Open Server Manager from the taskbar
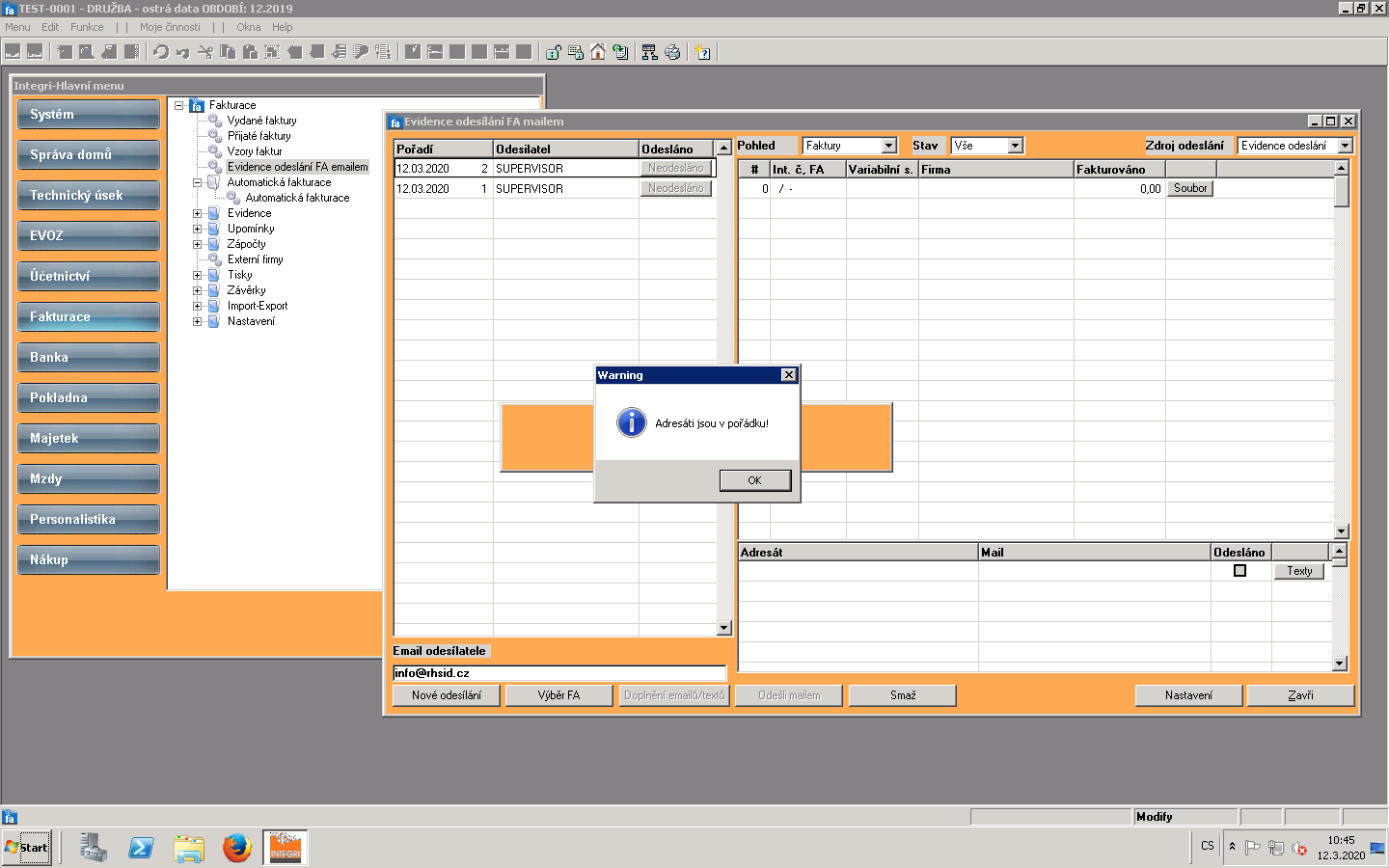 (93, 848)
